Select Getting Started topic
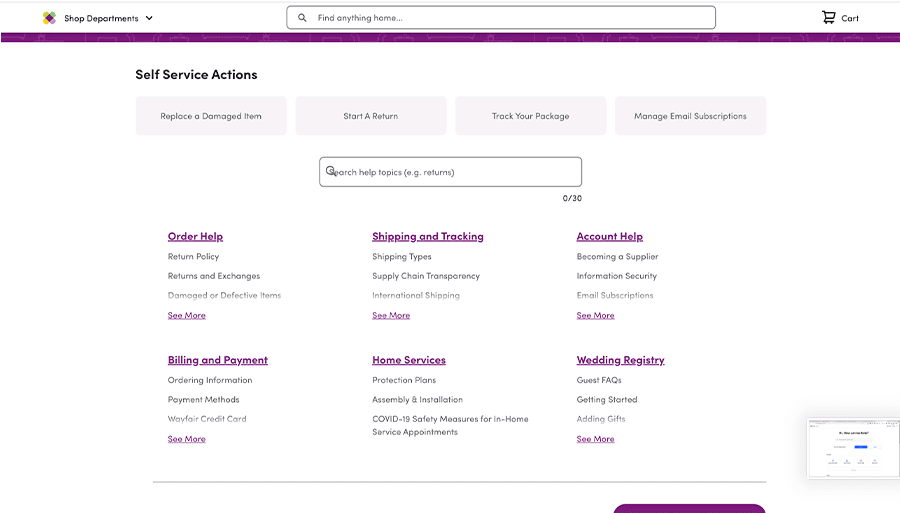The width and height of the screenshot is (900, 513). point(607,399)
